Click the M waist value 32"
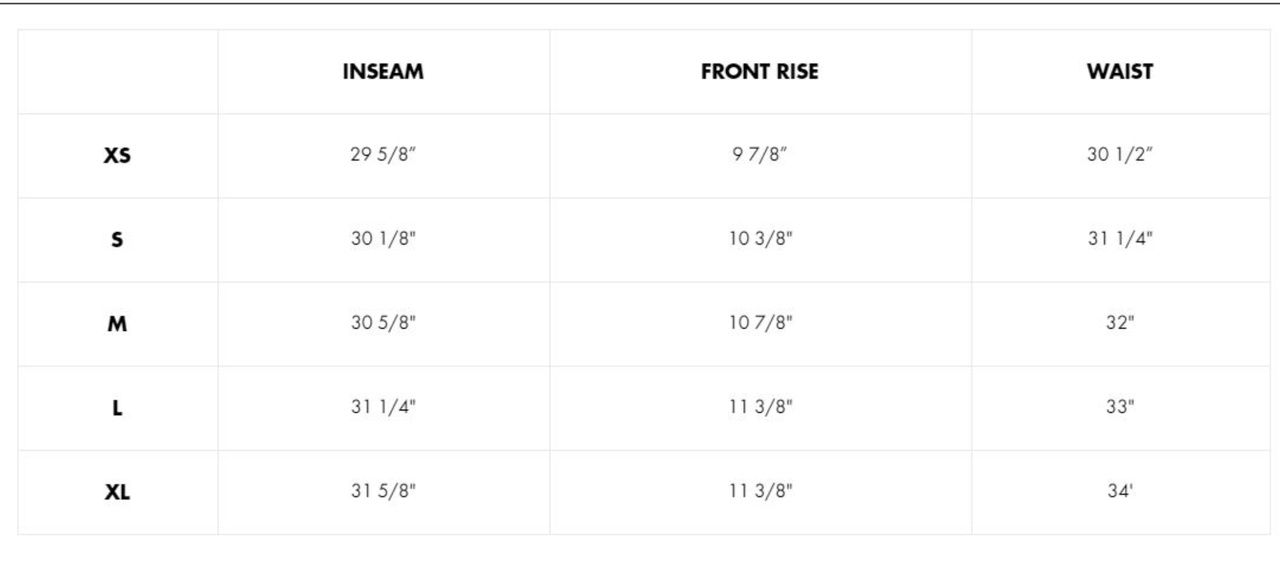The image size is (1280, 563). pyautogui.click(x=1120, y=324)
